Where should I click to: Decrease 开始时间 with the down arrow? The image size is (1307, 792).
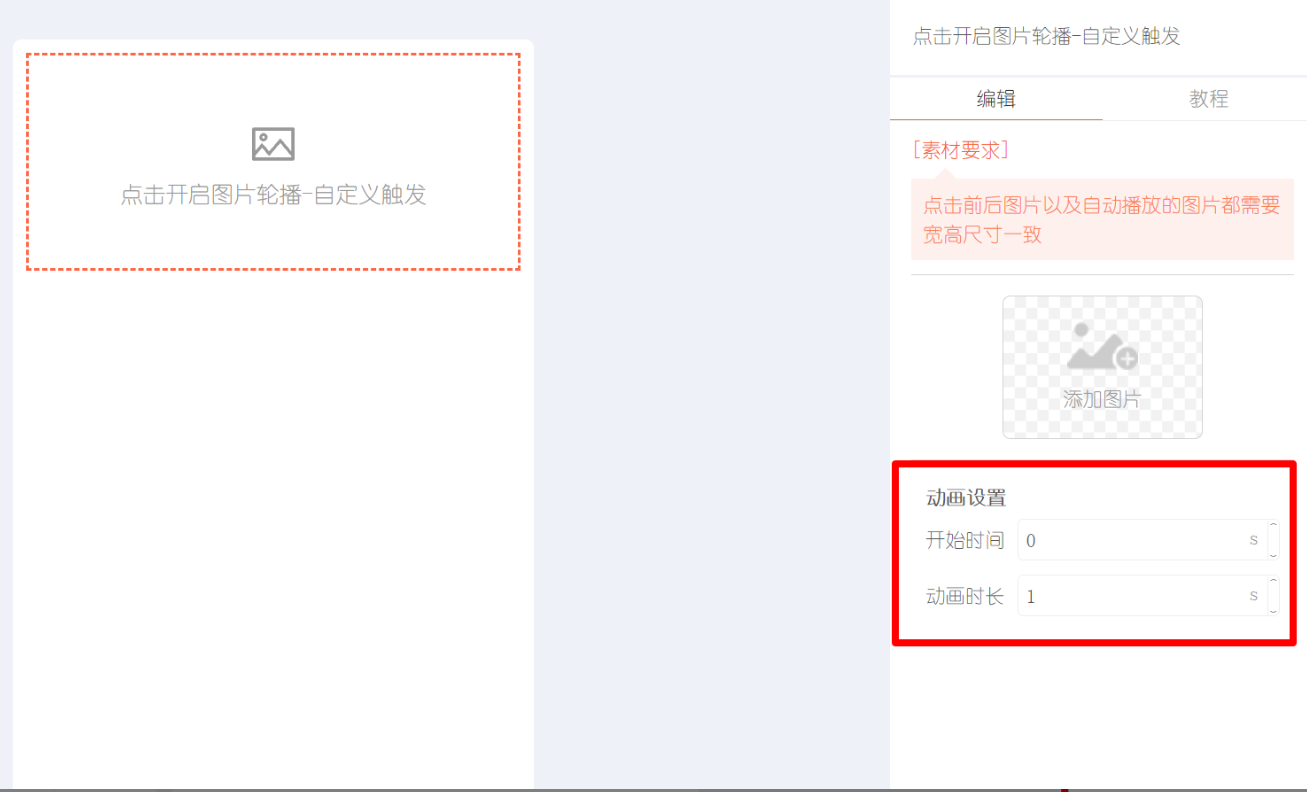tap(1273, 552)
